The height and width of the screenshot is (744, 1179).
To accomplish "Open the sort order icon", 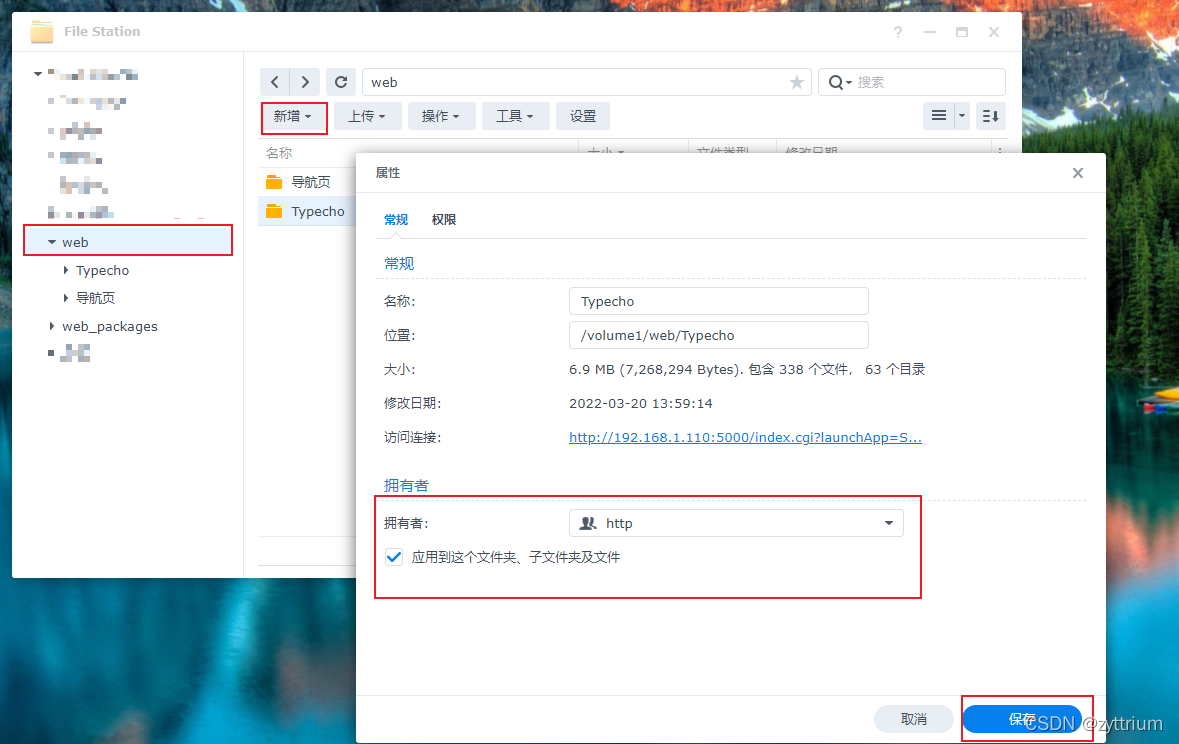I will [990, 116].
